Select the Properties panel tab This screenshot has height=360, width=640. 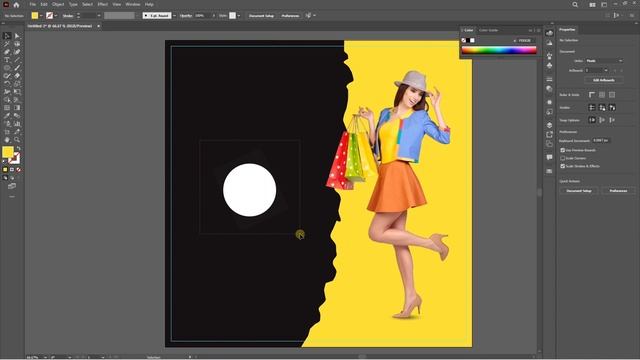[x=567, y=30]
